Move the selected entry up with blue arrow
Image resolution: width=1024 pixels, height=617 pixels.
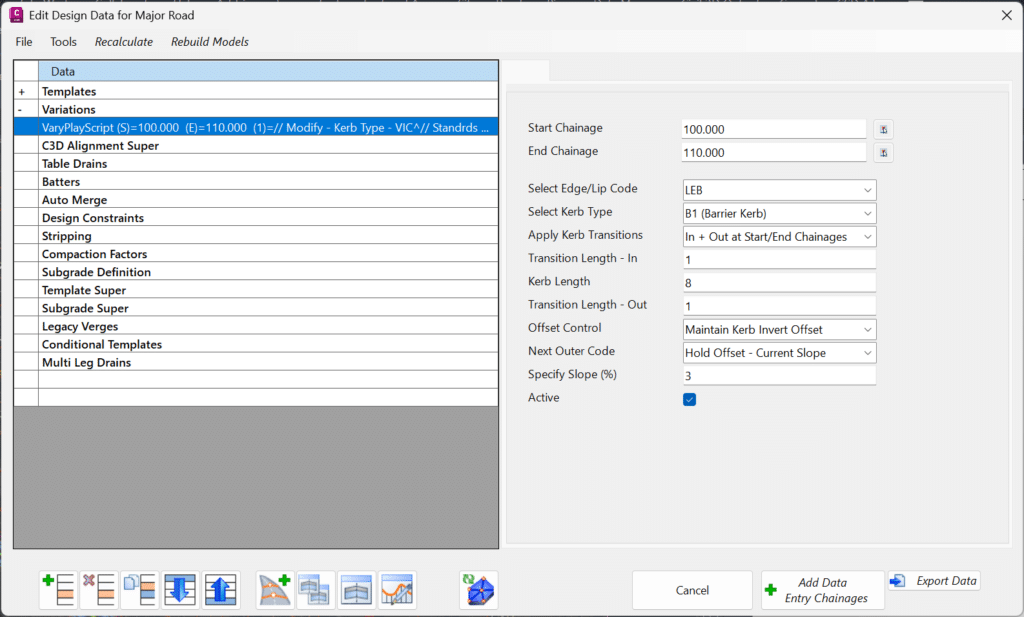(x=220, y=590)
